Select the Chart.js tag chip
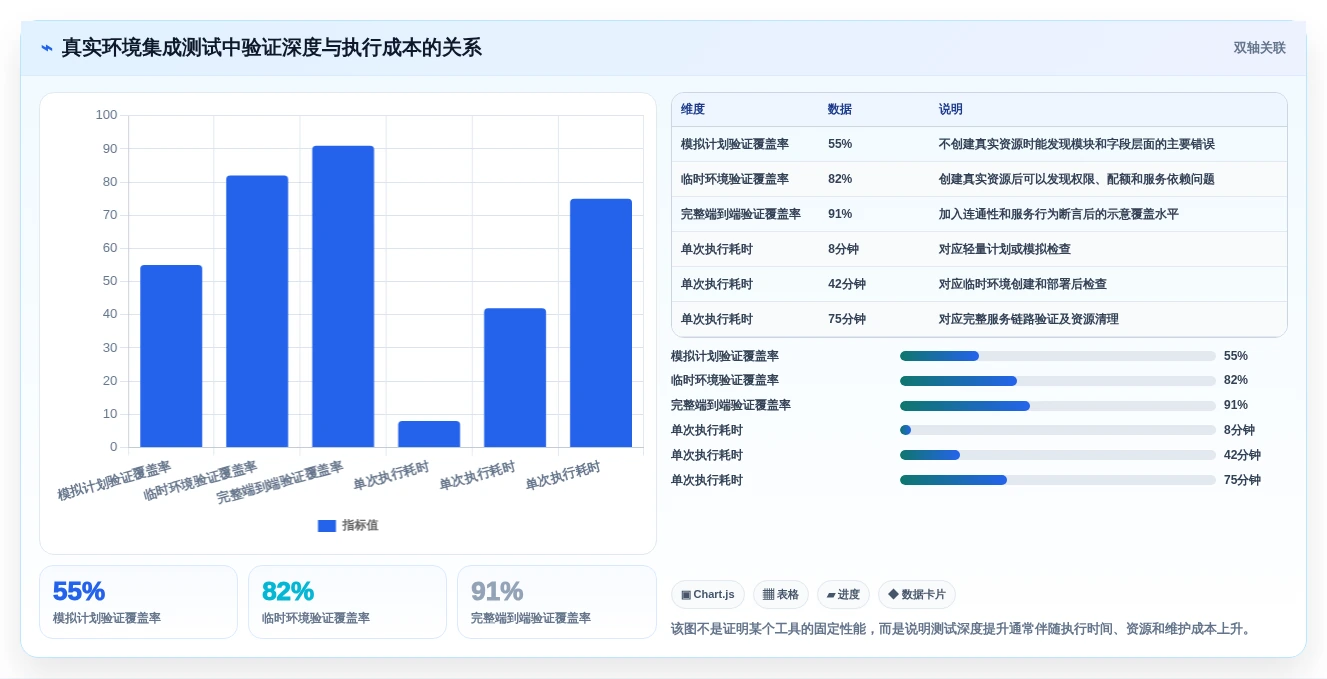Screen dimensions: 1327x679 [708, 594]
